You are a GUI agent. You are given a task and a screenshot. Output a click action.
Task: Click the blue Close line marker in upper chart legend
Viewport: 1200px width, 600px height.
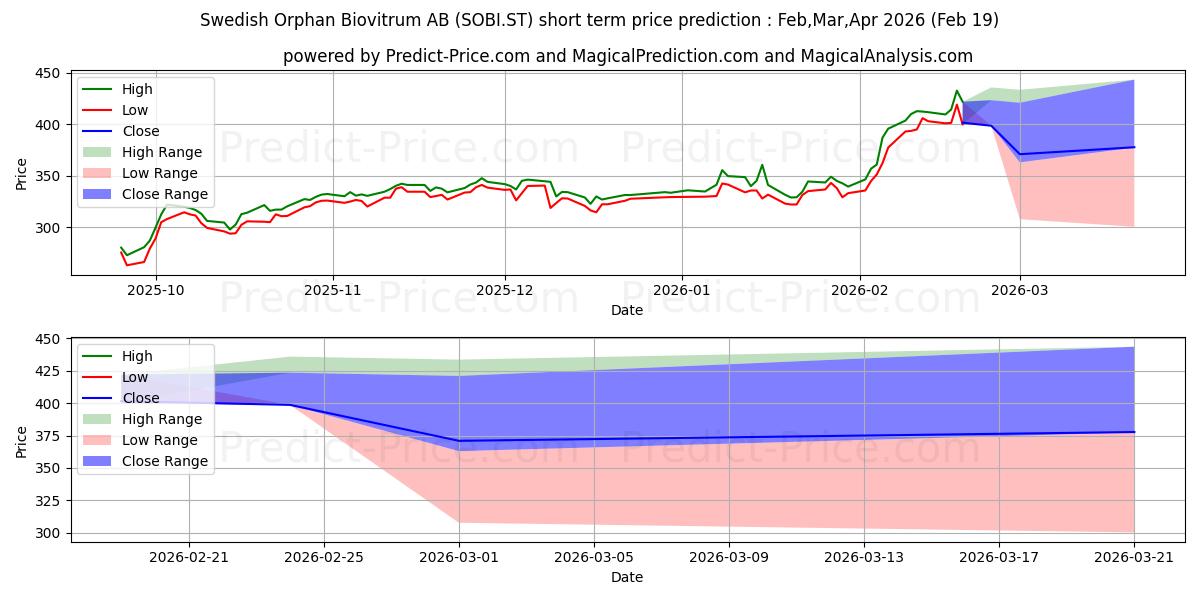click(x=100, y=131)
